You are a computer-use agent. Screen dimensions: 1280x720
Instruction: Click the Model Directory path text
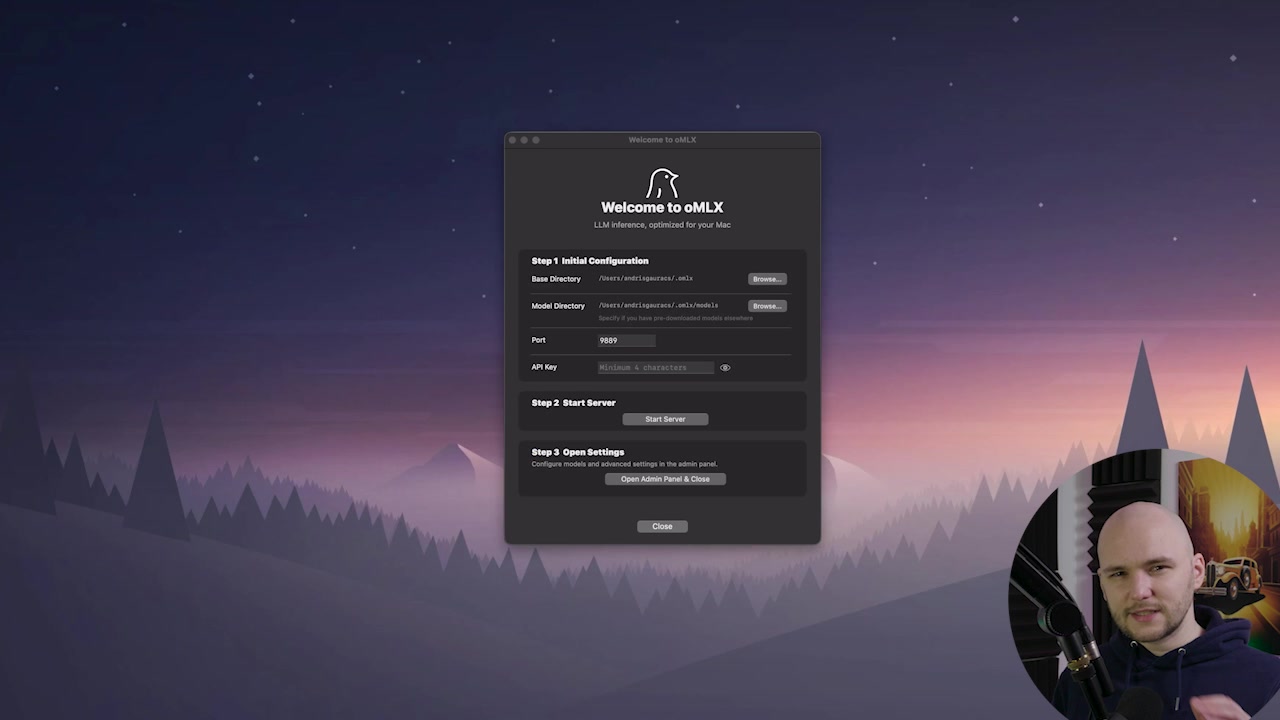(x=658, y=305)
